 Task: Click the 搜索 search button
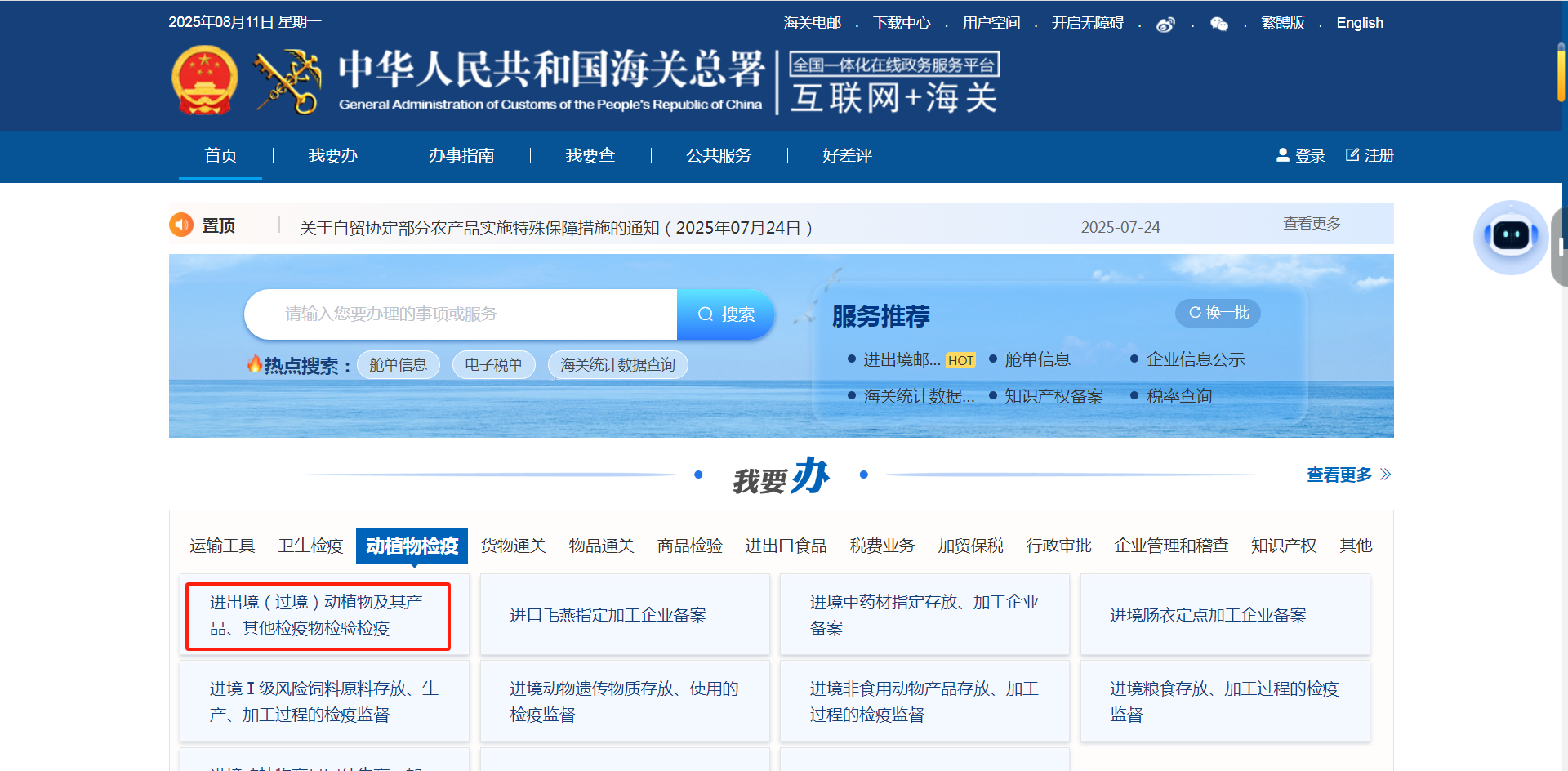point(725,314)
